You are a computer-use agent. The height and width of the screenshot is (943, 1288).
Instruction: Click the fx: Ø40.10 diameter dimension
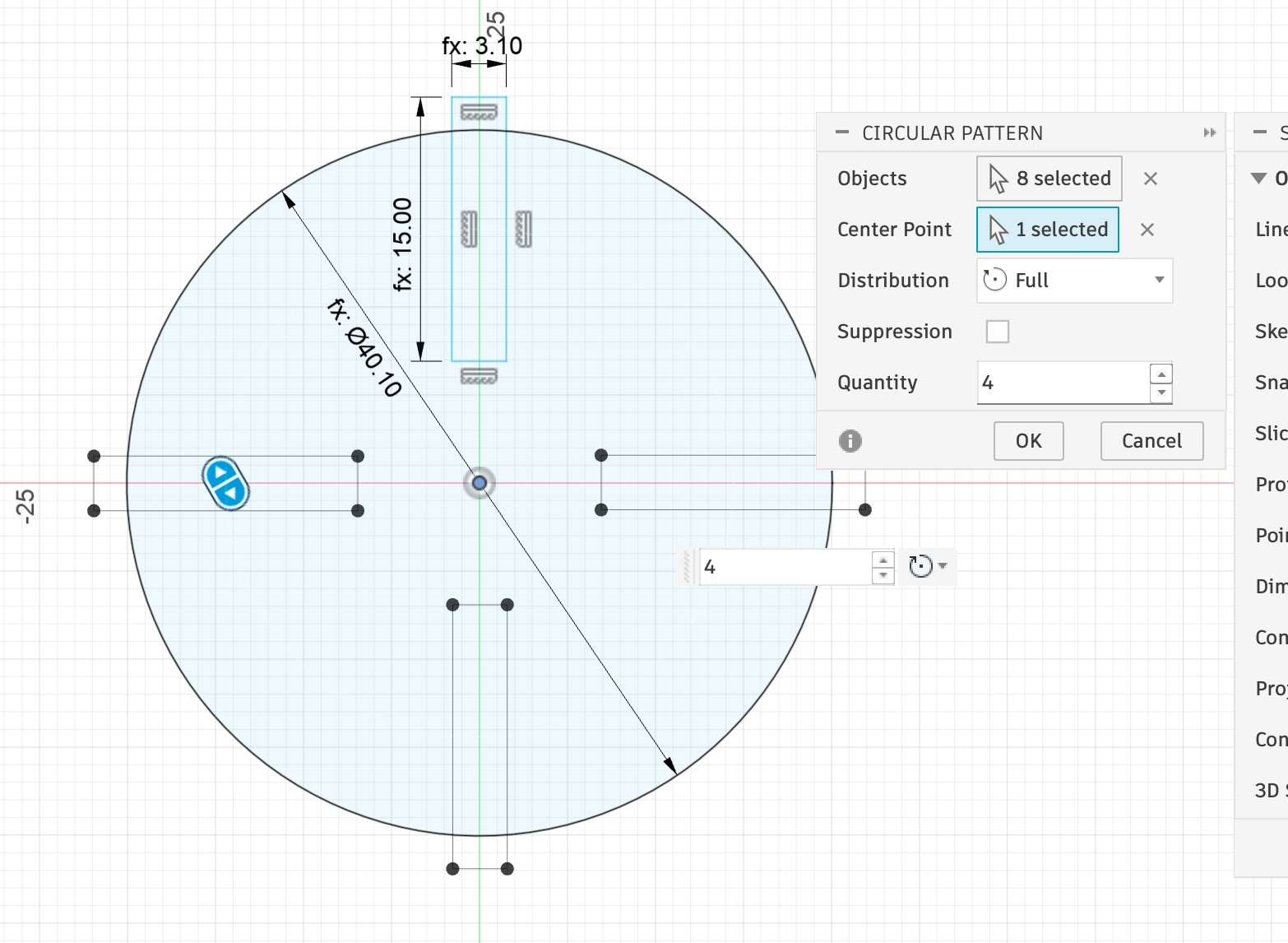pos(364,348)
